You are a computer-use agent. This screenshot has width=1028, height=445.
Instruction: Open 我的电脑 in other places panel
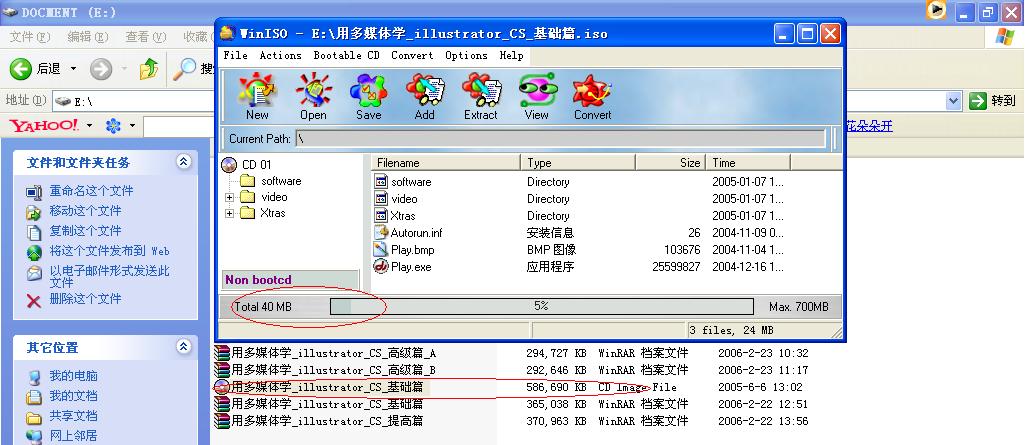tap(73, 376)
